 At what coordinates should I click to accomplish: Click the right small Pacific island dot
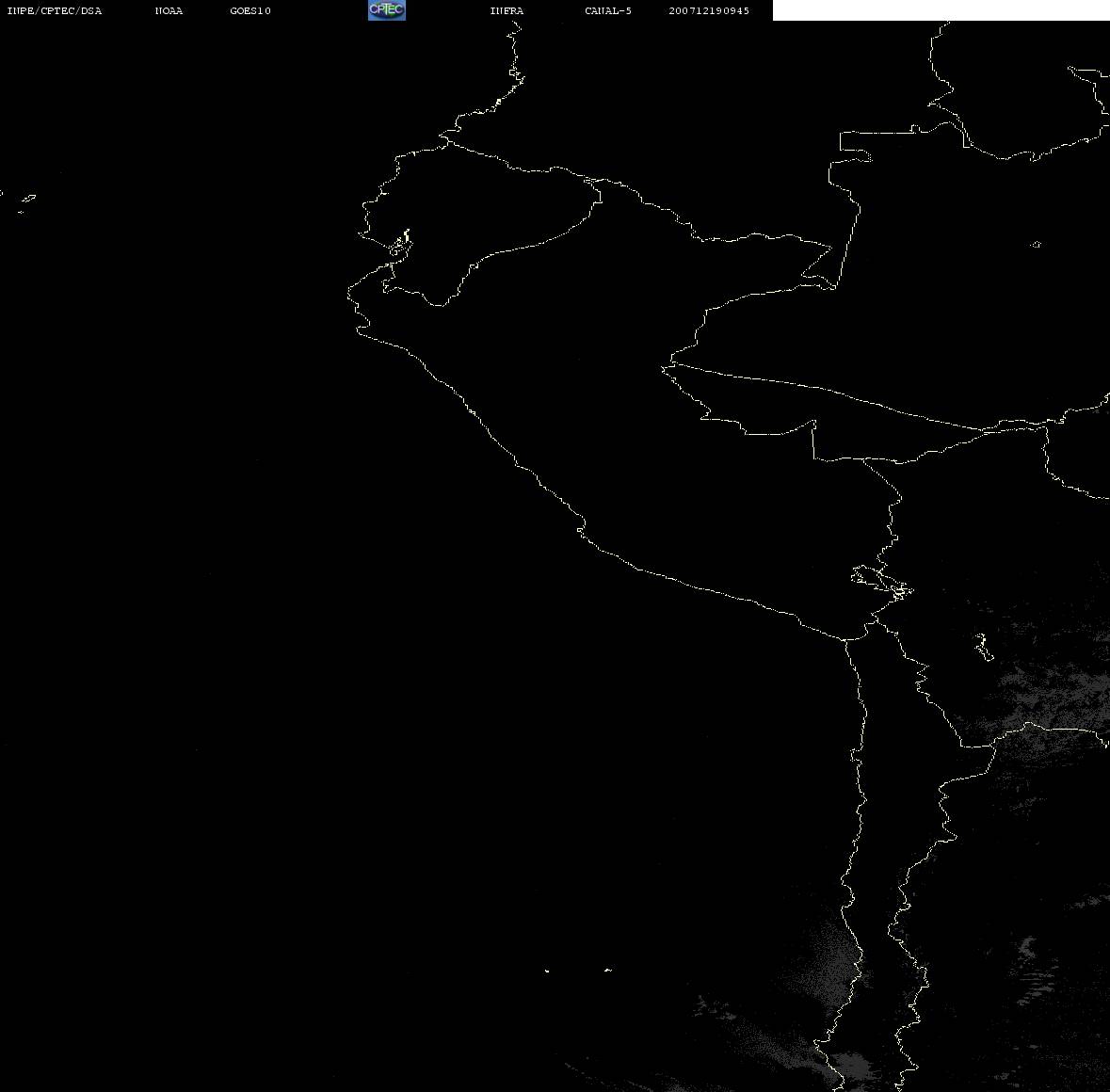coord(607,970)
